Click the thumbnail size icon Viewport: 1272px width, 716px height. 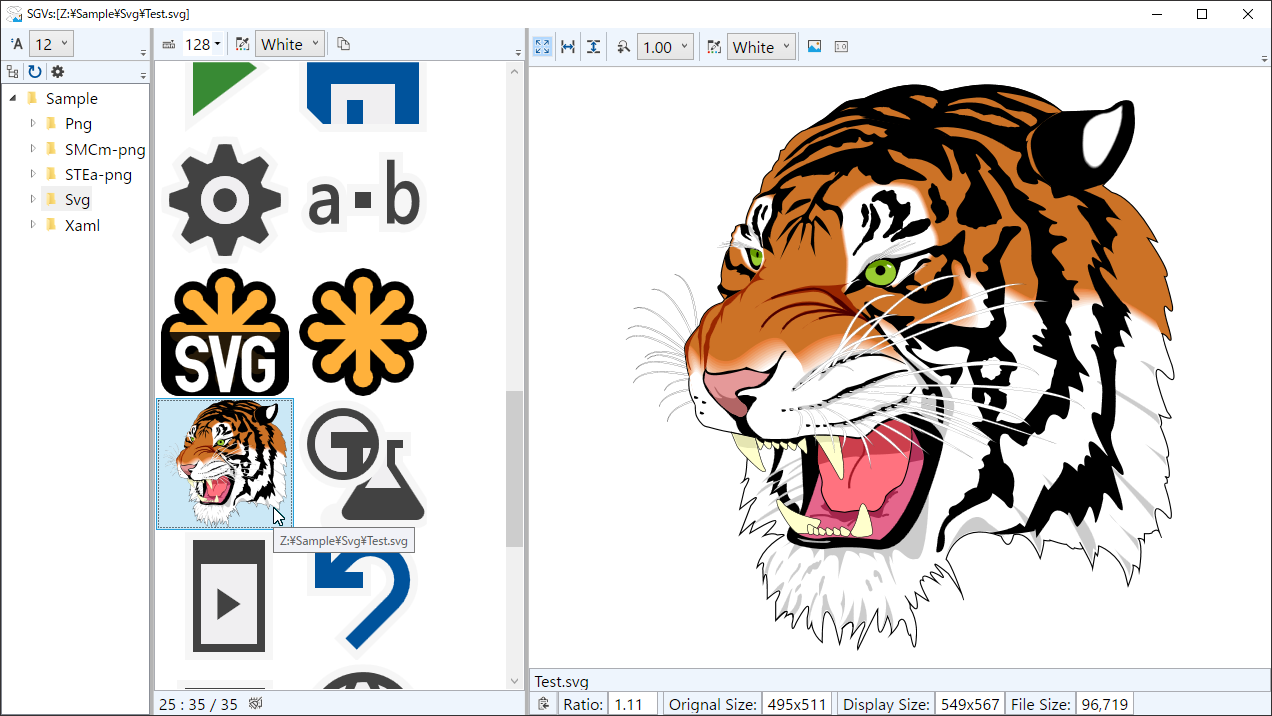[168, 44]
